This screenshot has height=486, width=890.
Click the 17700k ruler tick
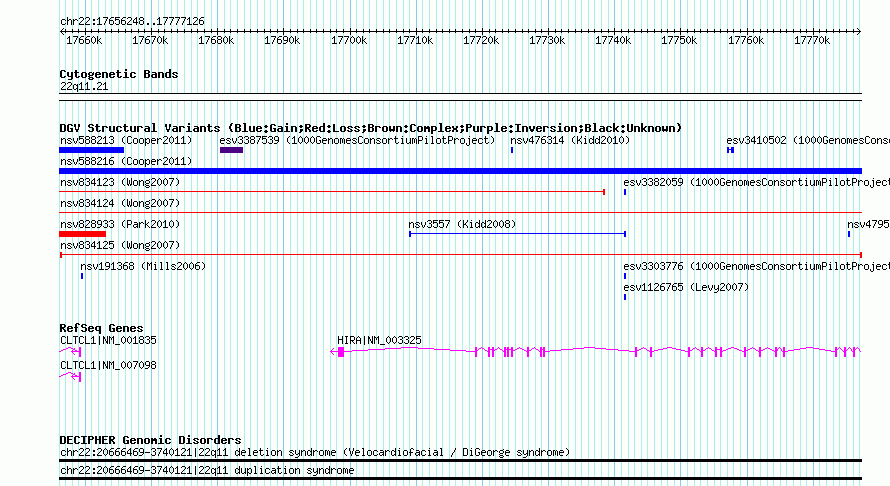point(349,40)
